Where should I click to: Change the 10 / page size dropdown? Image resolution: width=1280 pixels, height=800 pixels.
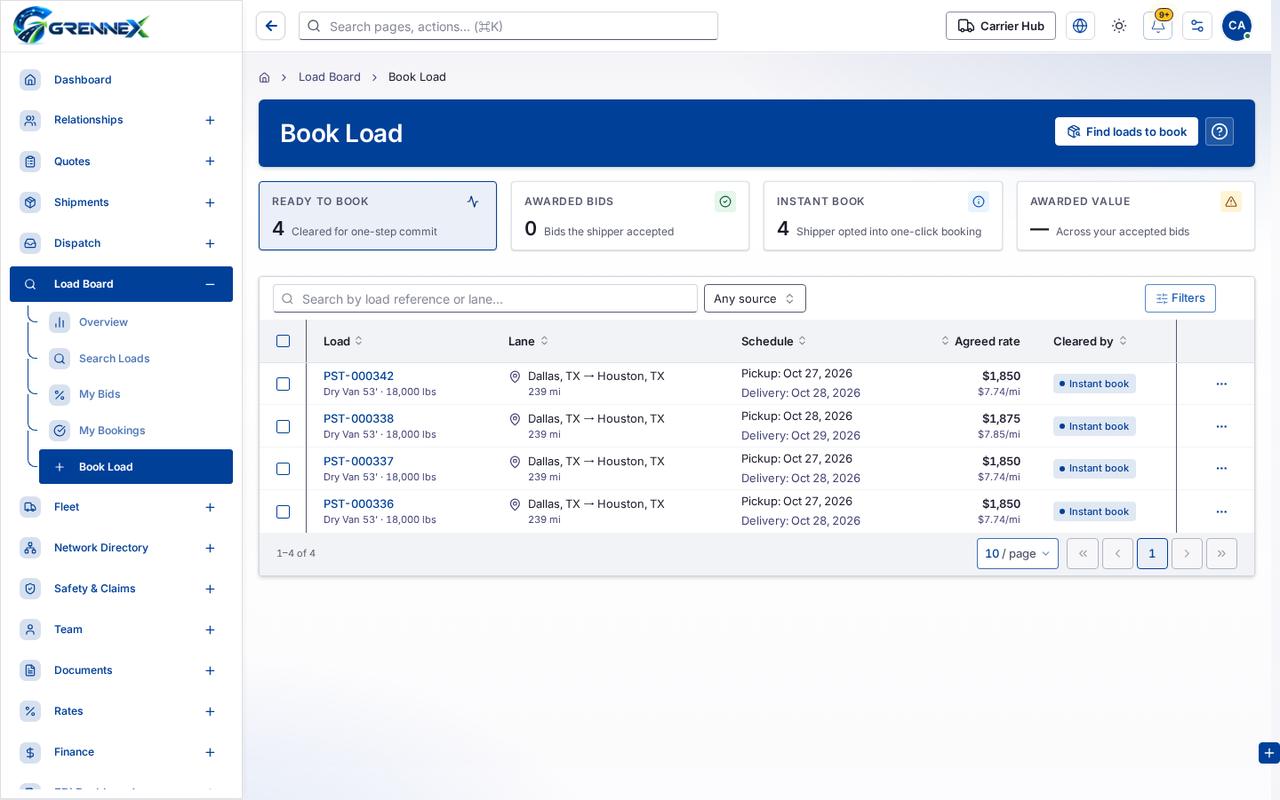(x=1017, y=553)
